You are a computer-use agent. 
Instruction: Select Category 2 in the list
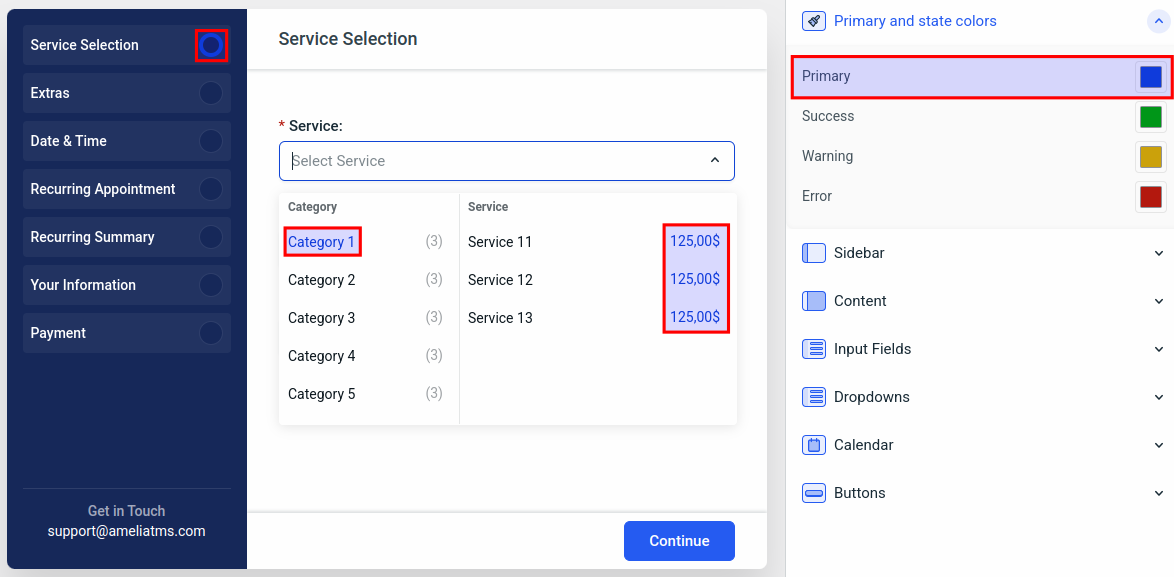tap(322, 280)
